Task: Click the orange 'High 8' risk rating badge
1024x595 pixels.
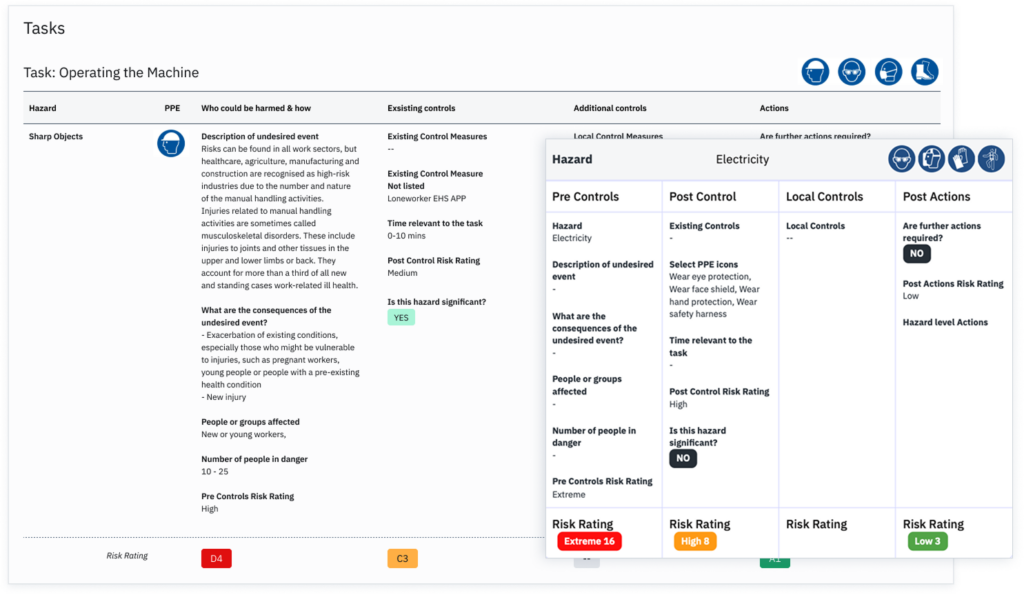Action: [695, 541]
